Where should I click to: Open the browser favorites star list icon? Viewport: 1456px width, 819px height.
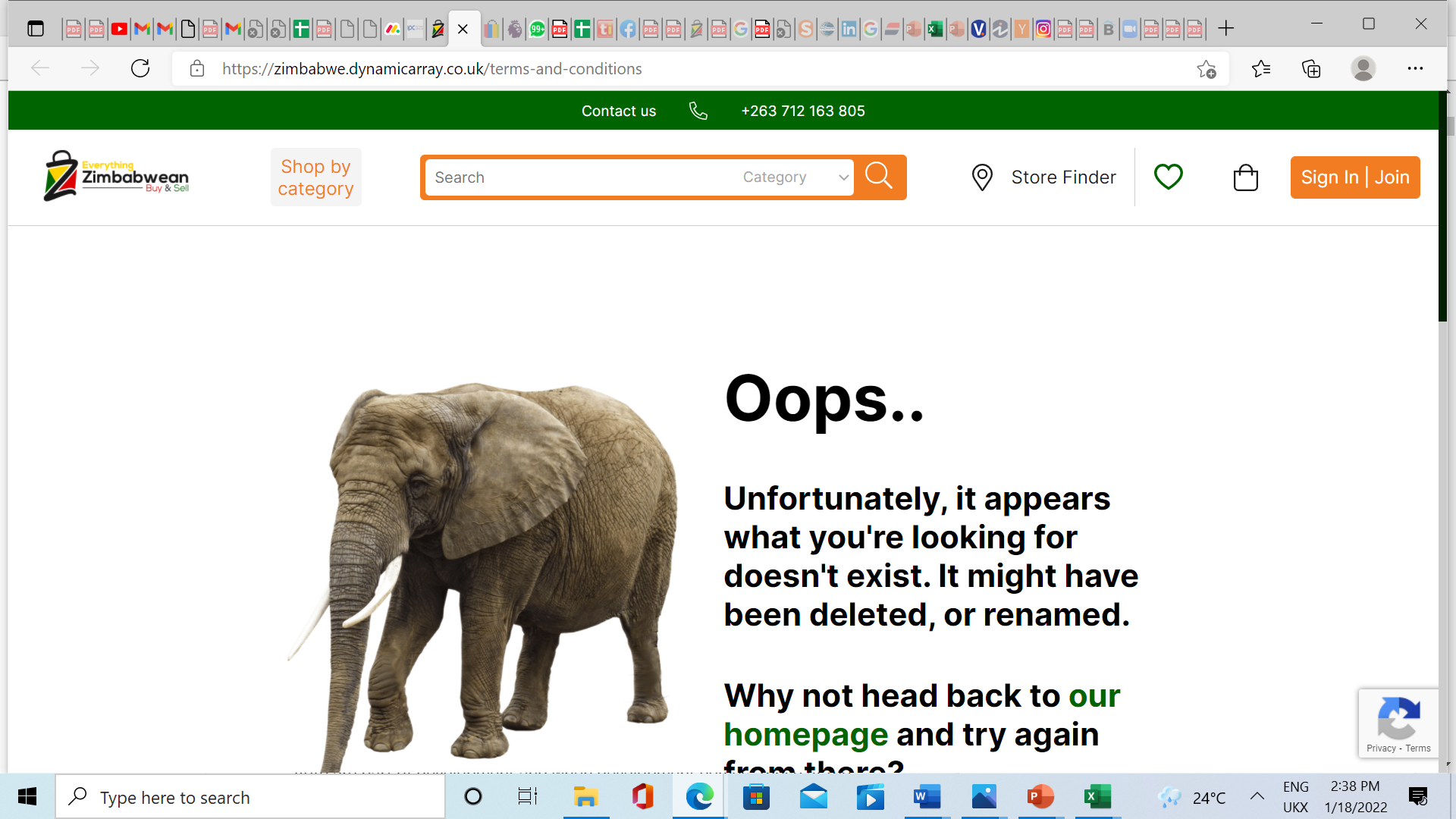point(1261,69)
